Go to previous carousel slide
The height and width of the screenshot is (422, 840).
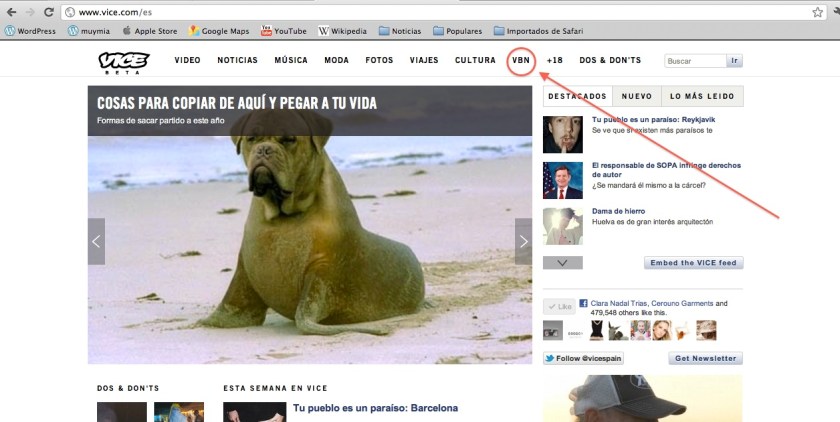click(x=96, y=241)
